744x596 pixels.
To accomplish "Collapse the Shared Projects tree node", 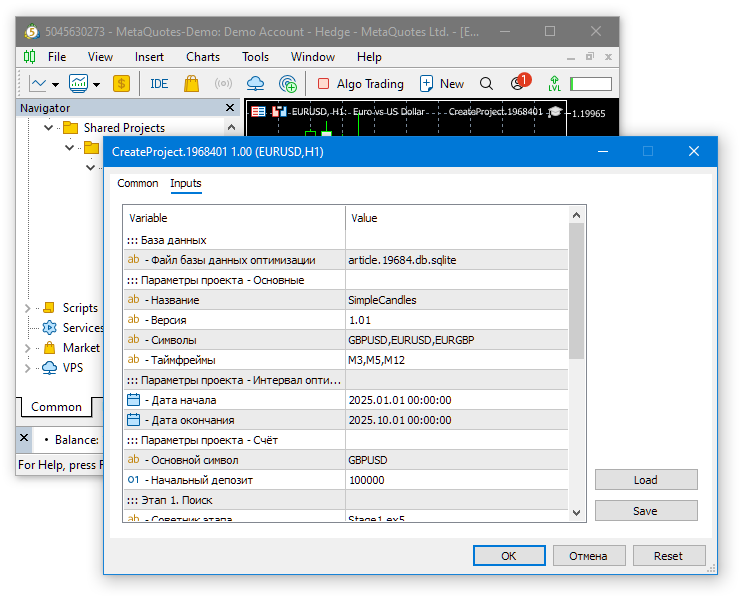I will click(x=47, y=128).
